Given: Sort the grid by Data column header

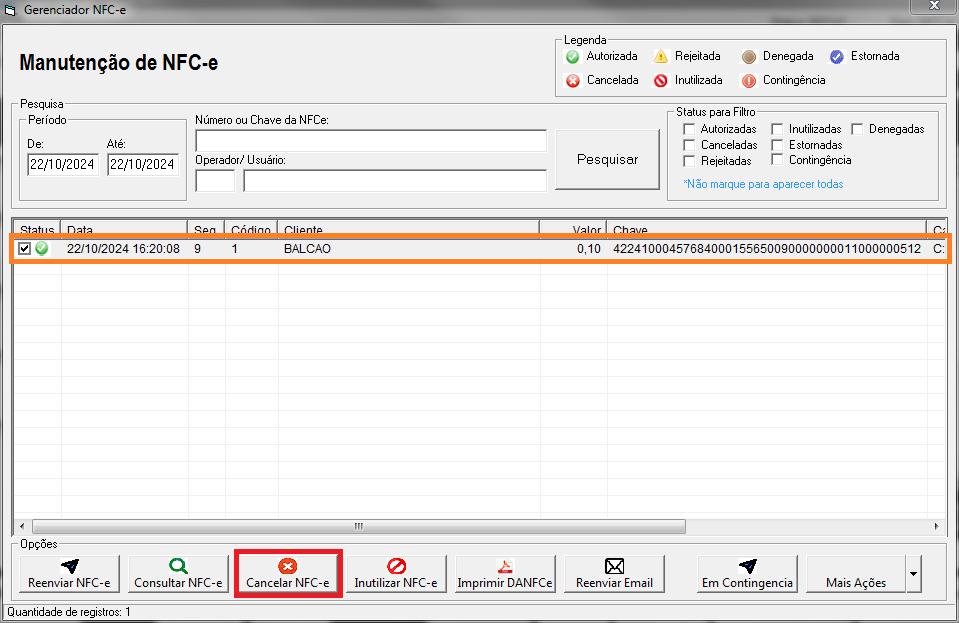Looking at the screenshot, I should click(x=124, y=230).
